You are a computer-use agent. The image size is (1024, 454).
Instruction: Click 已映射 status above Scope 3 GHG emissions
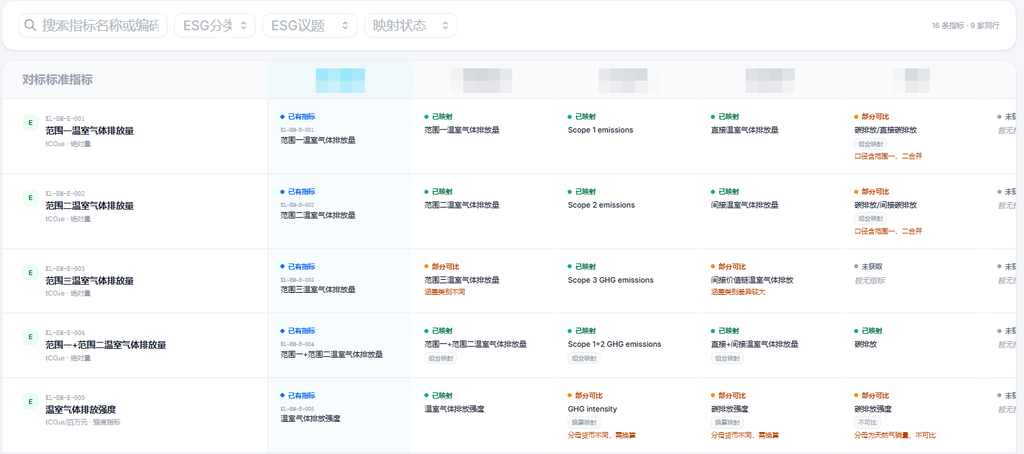coord(581,267)
